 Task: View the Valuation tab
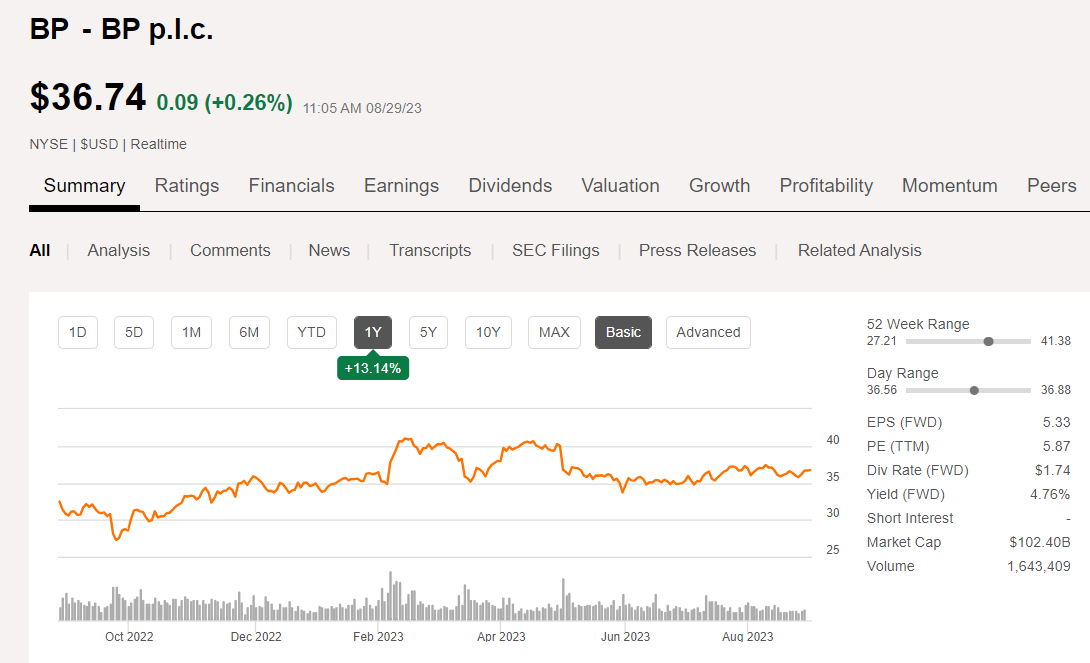click(x=620, y=185)
